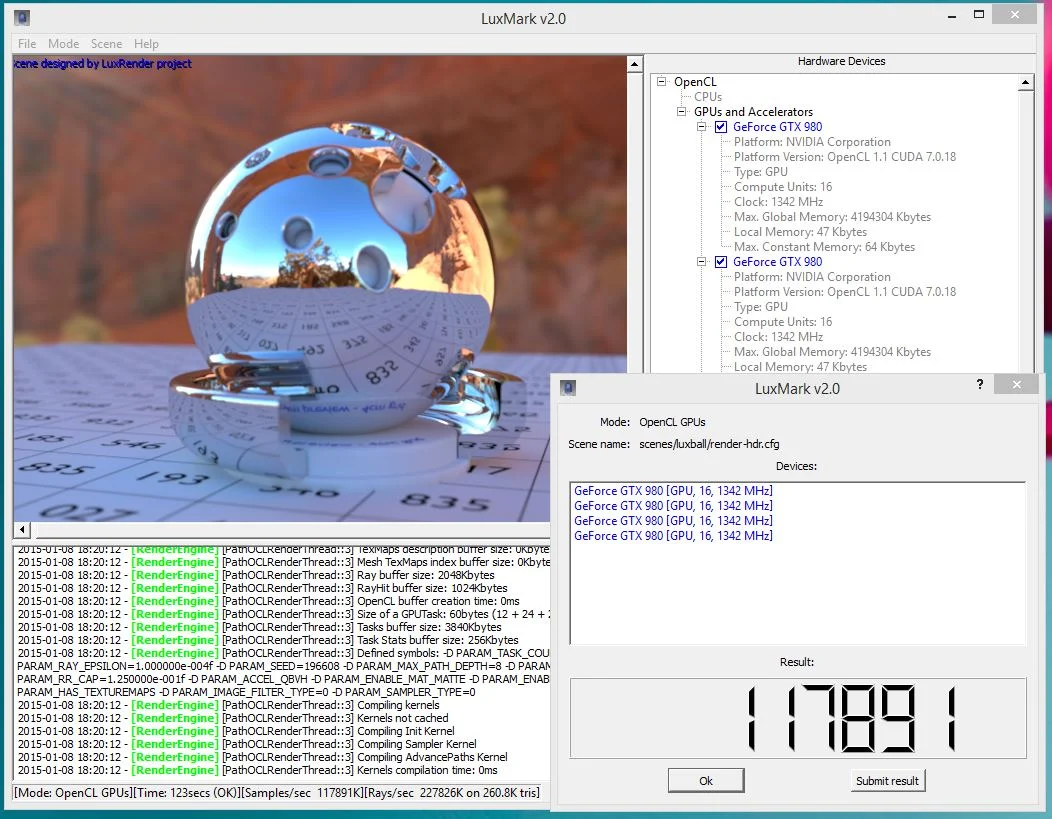The height and width of the screenshot is (819, 1052).
Task: Click the Compiling AdvancePaths Kernel log line
Action: (x=262, y=757)
